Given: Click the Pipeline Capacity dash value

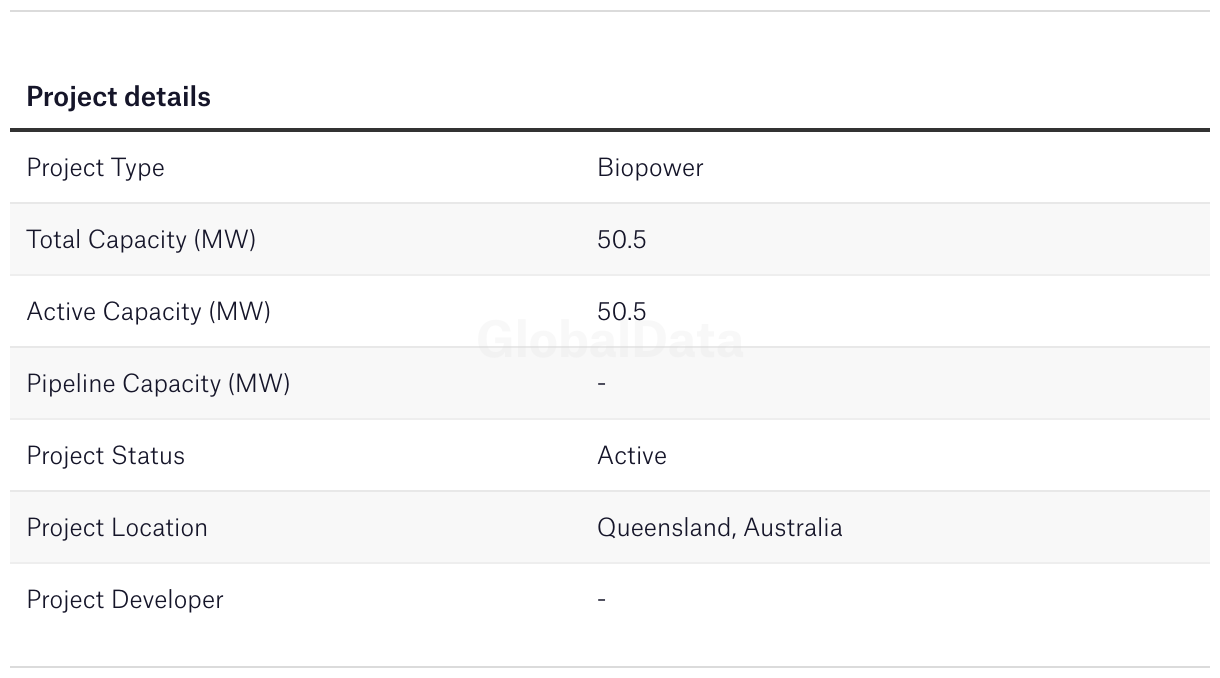Looking at the screenshot, I should click(x=602, y=384).
